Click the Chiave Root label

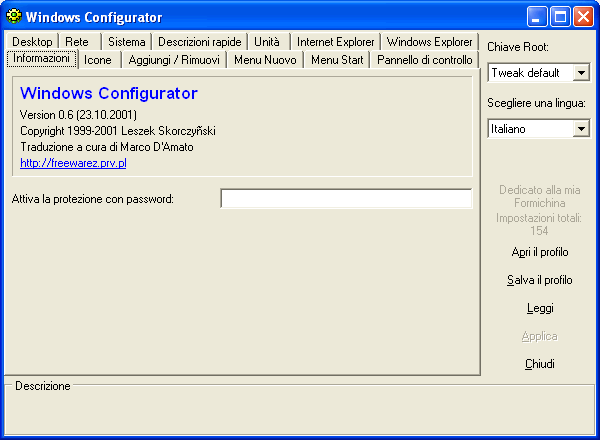[518, 47]
